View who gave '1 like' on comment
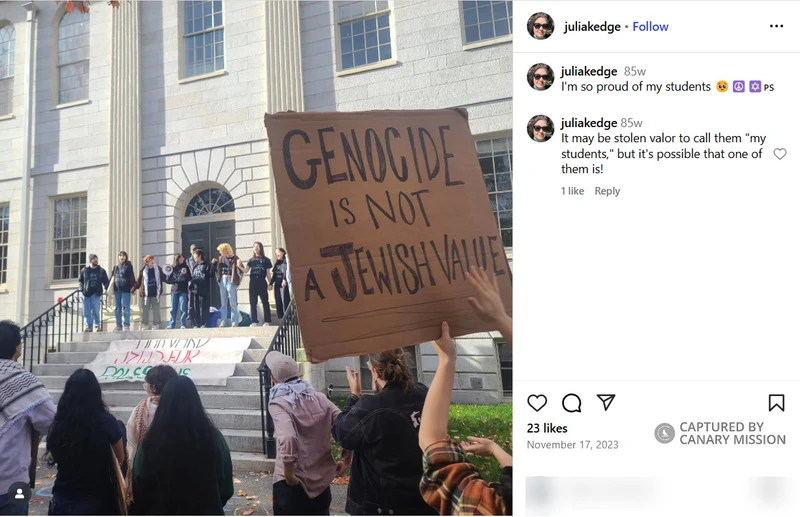Image resolution: width=800 pixels, height=517 pixels. tap(572, 191)
